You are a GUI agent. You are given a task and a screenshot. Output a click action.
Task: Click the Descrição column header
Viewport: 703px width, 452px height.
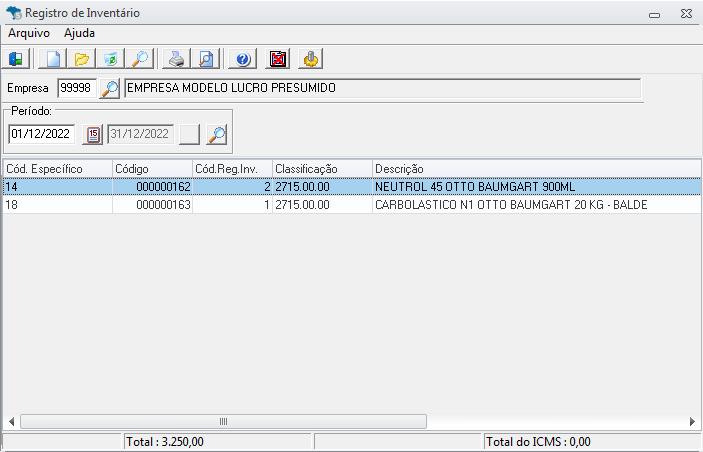tap(537, 169)
